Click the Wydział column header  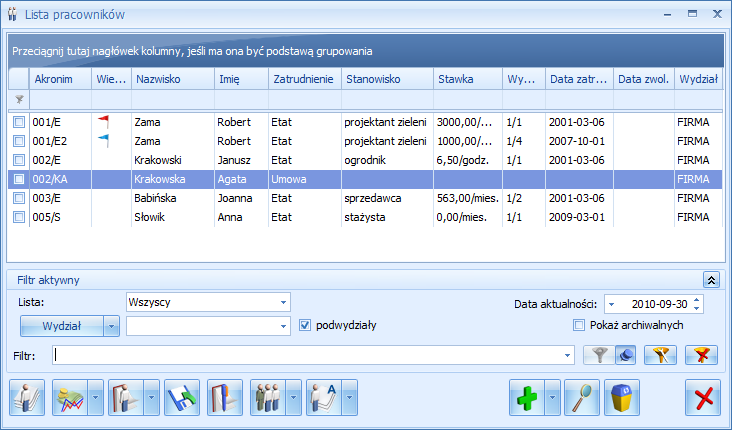point(698,79)
